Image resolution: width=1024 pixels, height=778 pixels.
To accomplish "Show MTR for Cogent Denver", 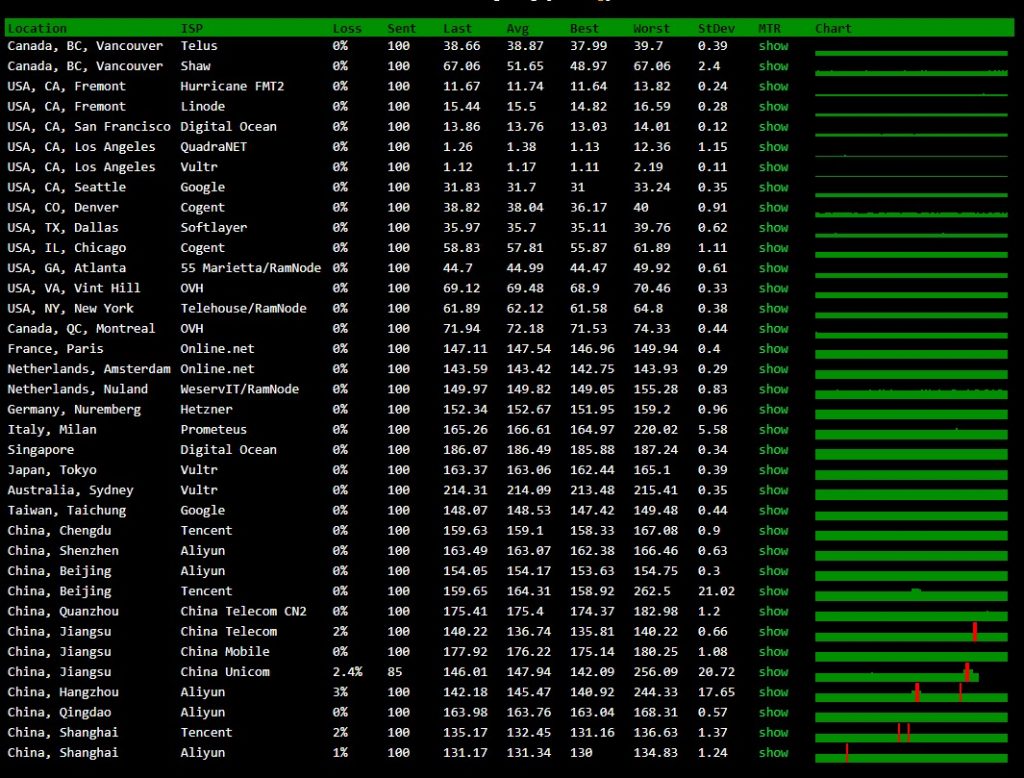I will [x=773, y=208].
